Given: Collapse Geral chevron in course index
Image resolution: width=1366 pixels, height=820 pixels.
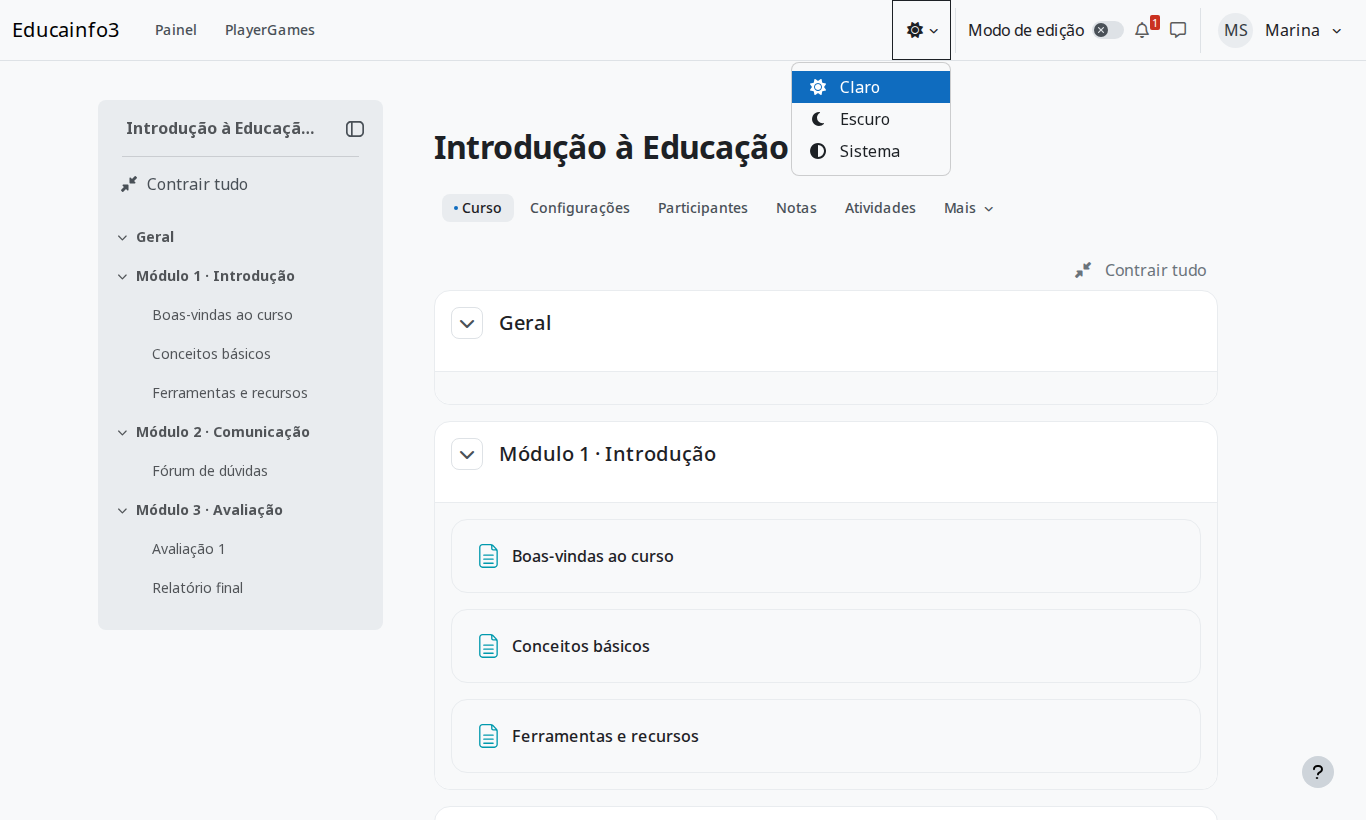Looking at the screenshot, I should (x=122, y=238).
